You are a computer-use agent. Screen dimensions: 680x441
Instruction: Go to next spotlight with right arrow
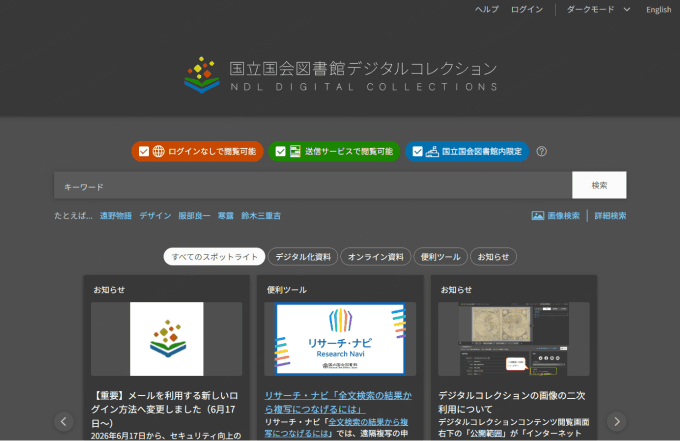coord(617,421)
